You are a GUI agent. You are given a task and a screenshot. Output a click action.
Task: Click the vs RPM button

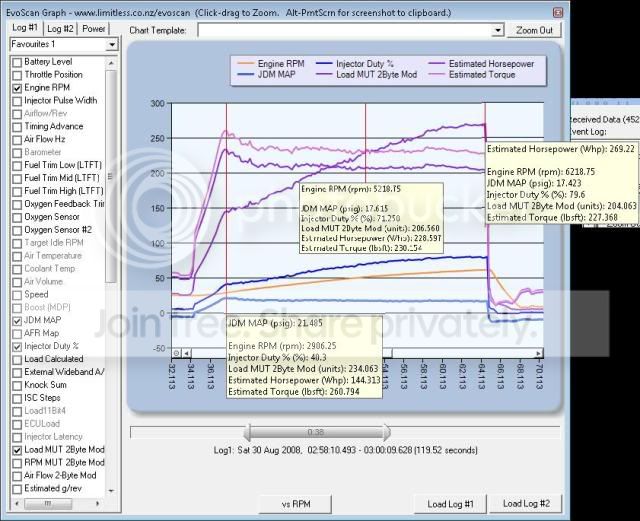point(296,504)
